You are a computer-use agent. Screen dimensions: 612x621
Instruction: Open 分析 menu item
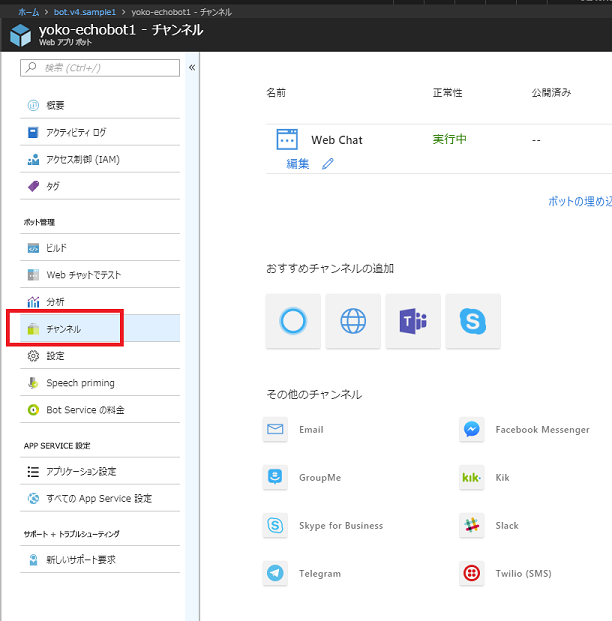click(100, 302)
